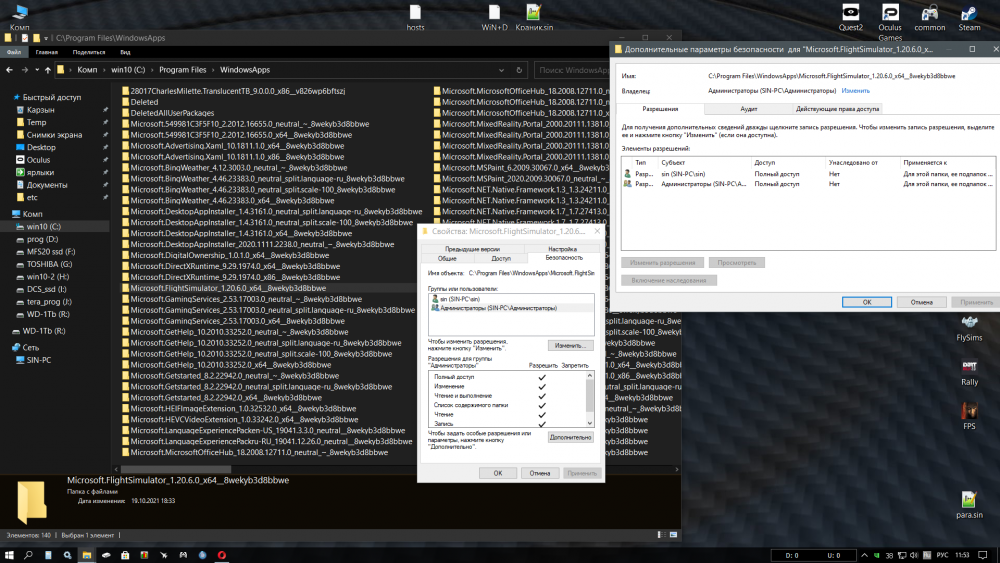
Task: Open the Quest2 desktop icon
Action: [x=850, y=15]
